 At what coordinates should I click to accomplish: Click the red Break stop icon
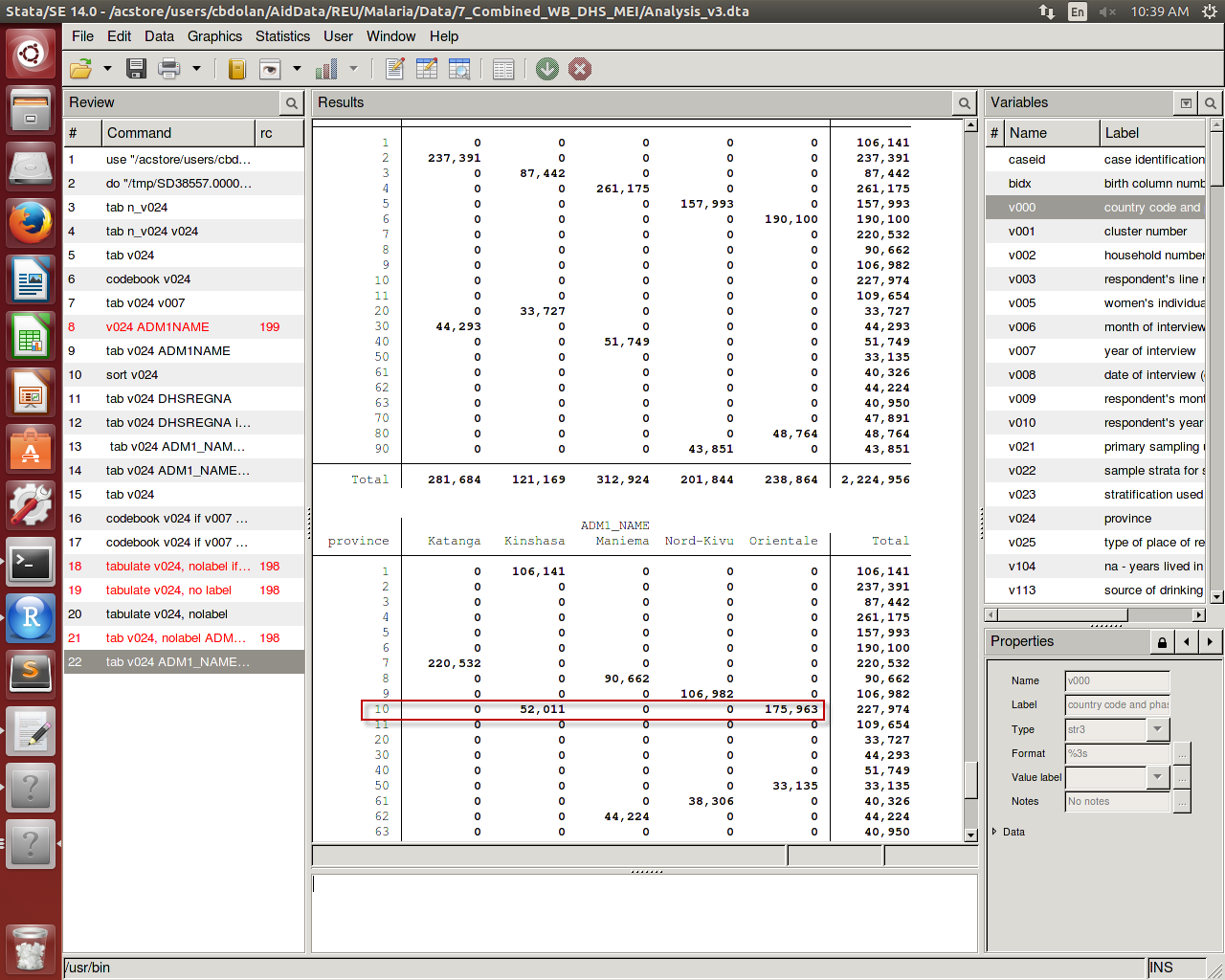coord(580,69)
